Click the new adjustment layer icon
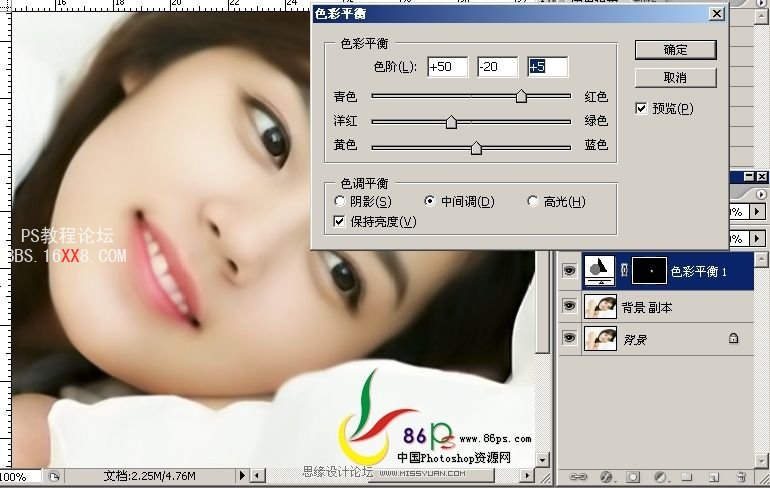The width and height of the screenshot is (770, 488). coord(661,476)
